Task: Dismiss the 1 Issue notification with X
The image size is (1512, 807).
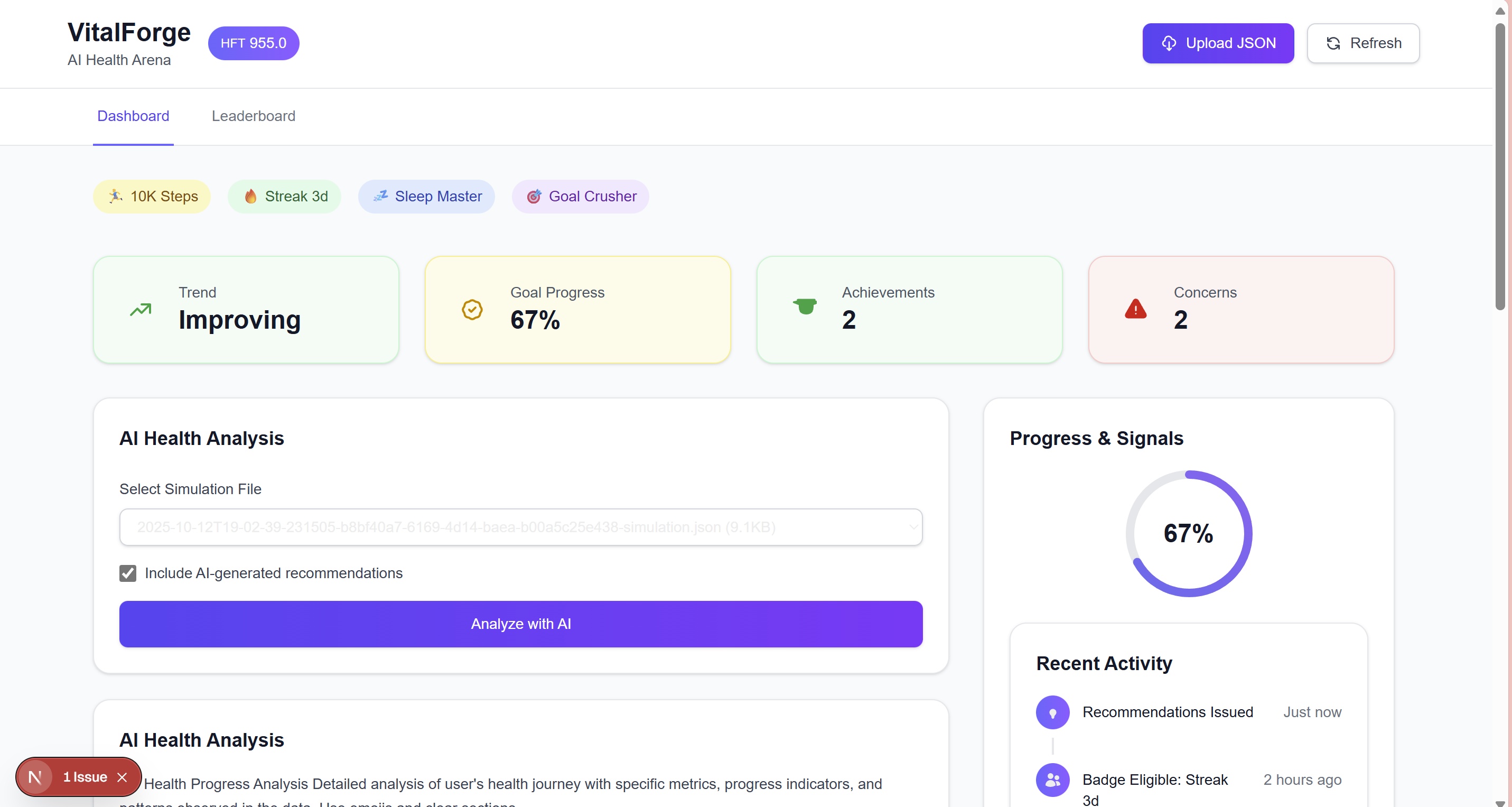Action: [x=122, y=777]
